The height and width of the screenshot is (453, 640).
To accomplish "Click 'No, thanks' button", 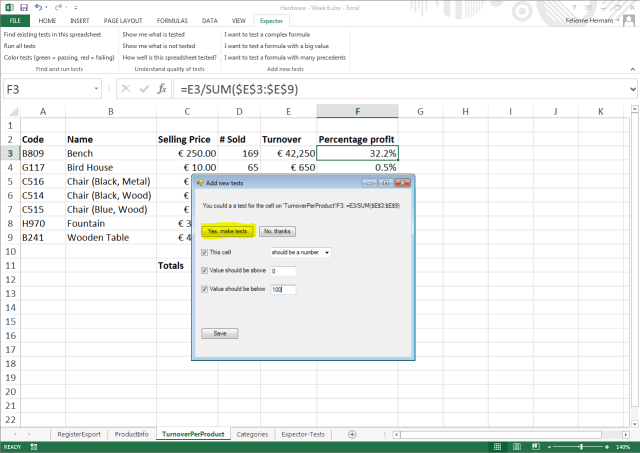I will (277, 231).
